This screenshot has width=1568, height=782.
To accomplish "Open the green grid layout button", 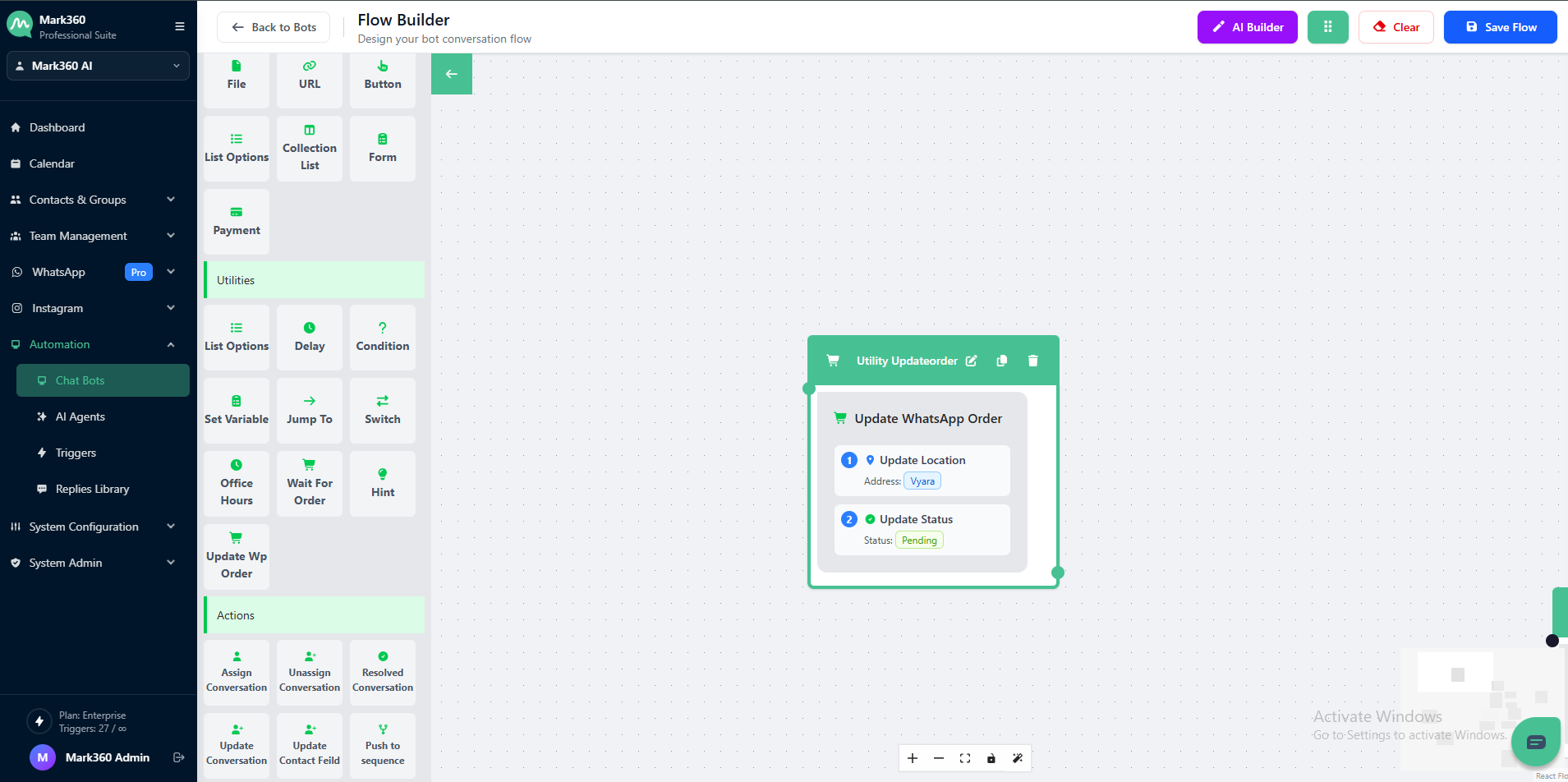I will pyautogui.click(x=1327, y=27).
